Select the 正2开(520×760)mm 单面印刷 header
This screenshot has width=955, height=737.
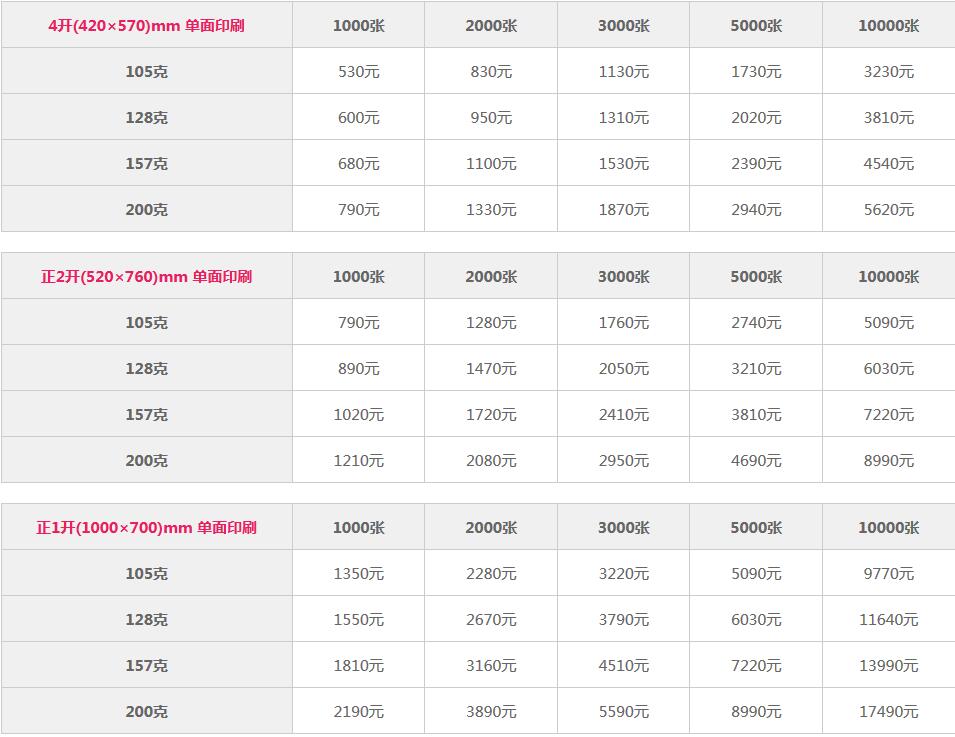point(146,277)
